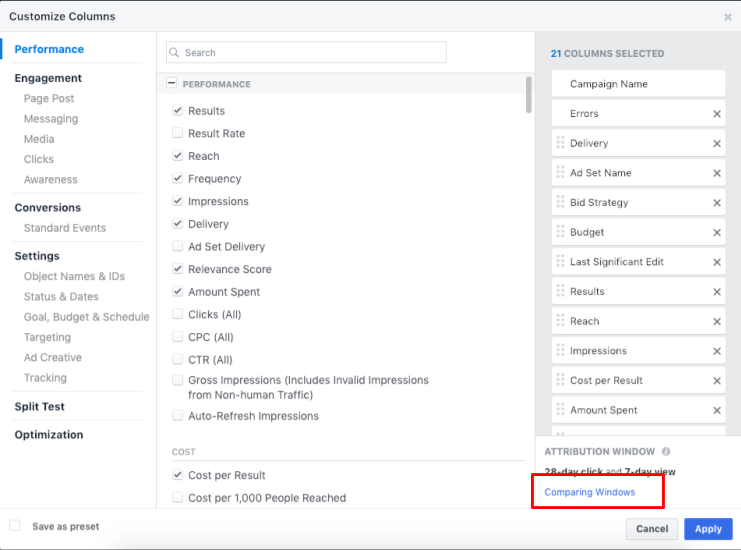Open the Messaging subcategory
The image size is (741, 550).
(x=51, y=119)
